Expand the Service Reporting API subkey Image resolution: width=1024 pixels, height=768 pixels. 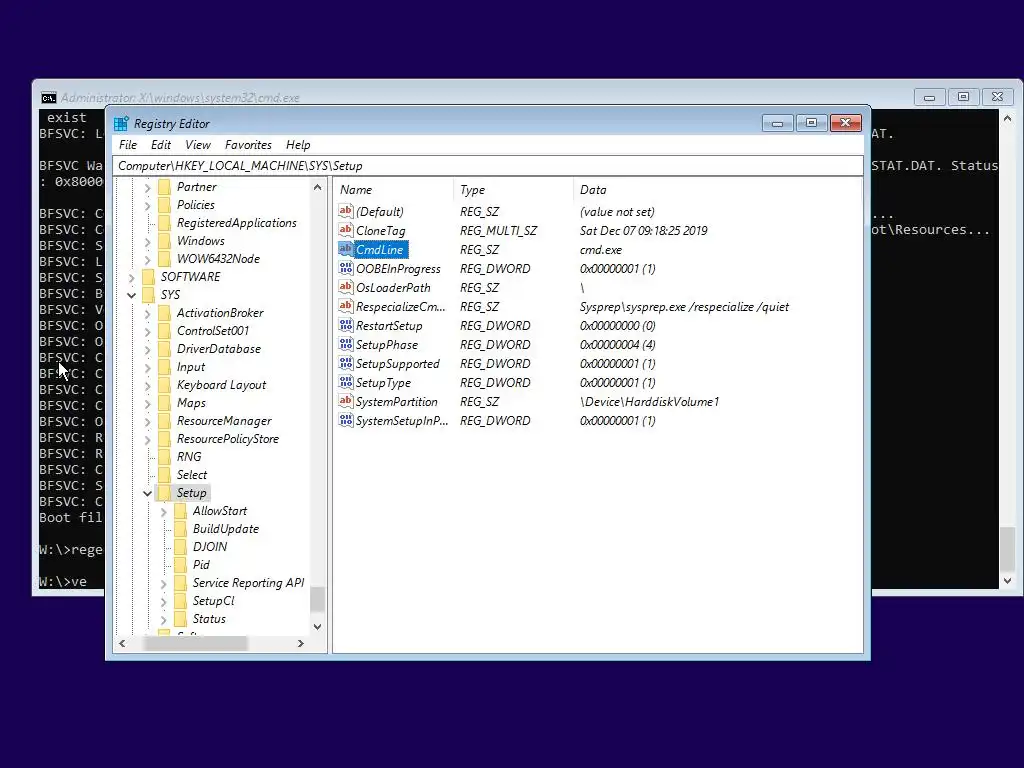tap(163, 583)
